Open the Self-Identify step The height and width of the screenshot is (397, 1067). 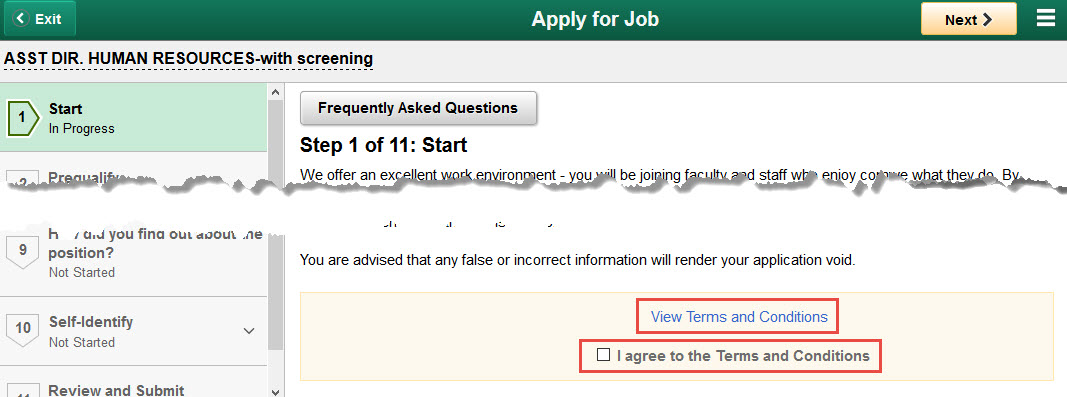tap(133, 331)
